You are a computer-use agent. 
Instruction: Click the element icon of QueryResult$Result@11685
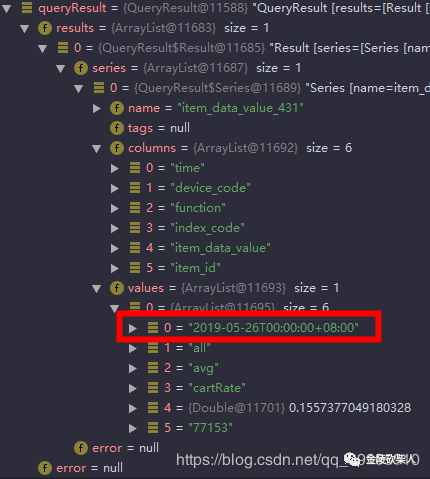click(x=63, y=48)
